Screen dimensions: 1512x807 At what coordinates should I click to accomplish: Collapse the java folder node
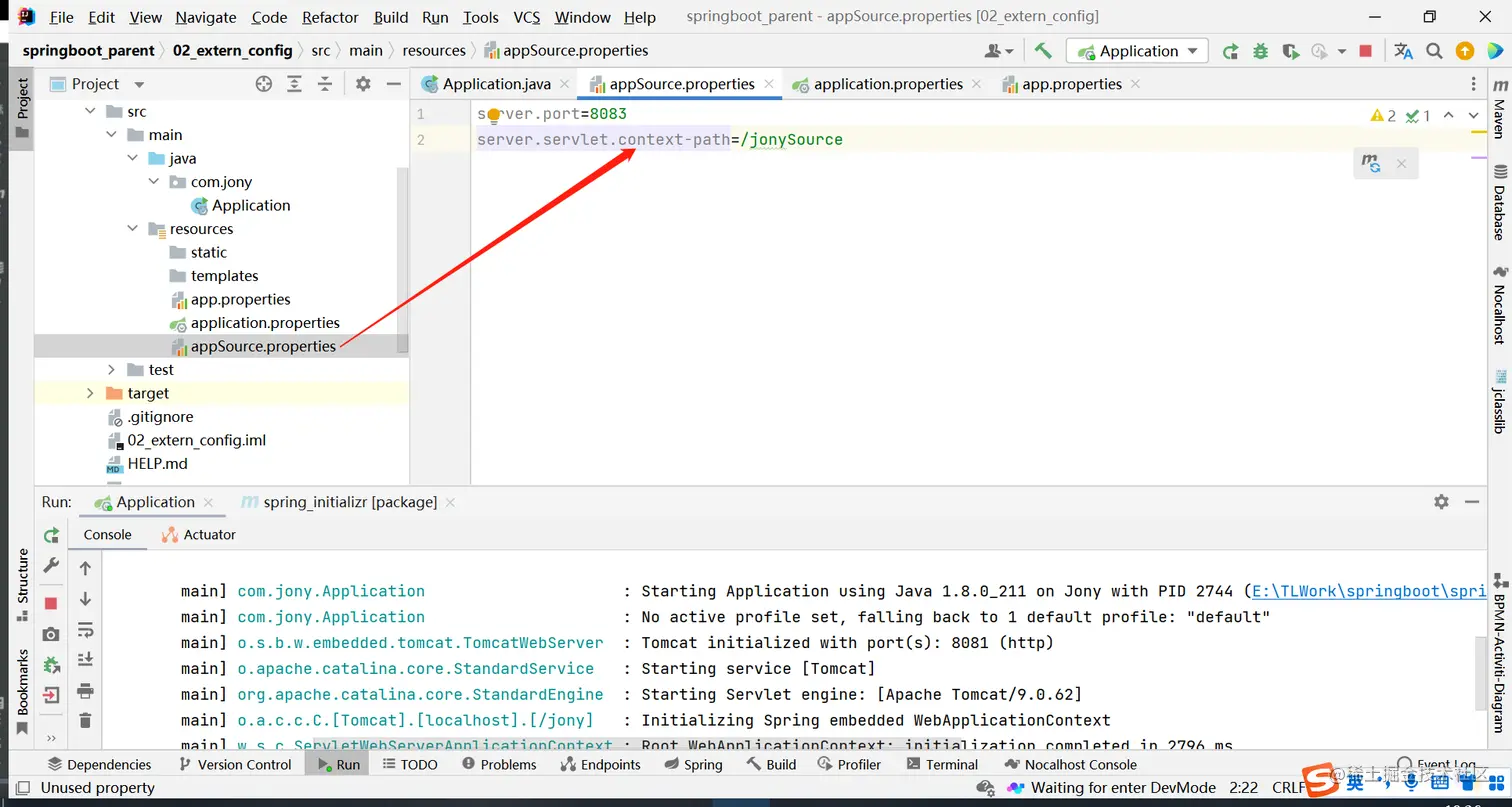coord(132,158)
